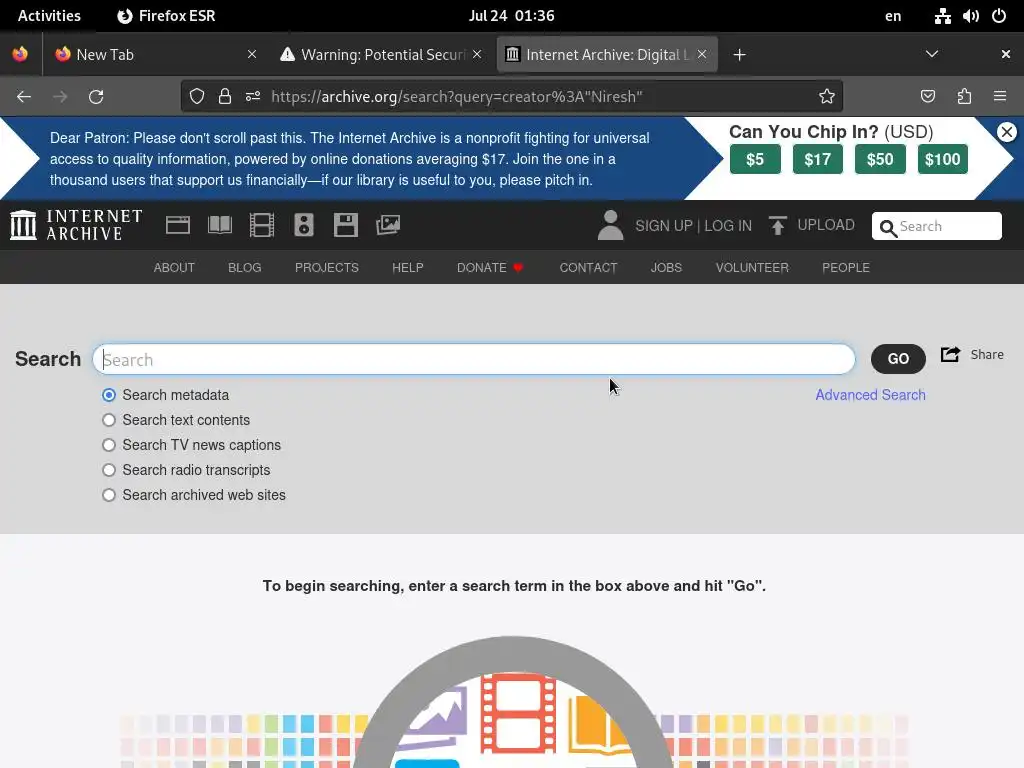Click the user avatar icon
The width and height of the screenshot is (1024, 768).
coord(611,225)
